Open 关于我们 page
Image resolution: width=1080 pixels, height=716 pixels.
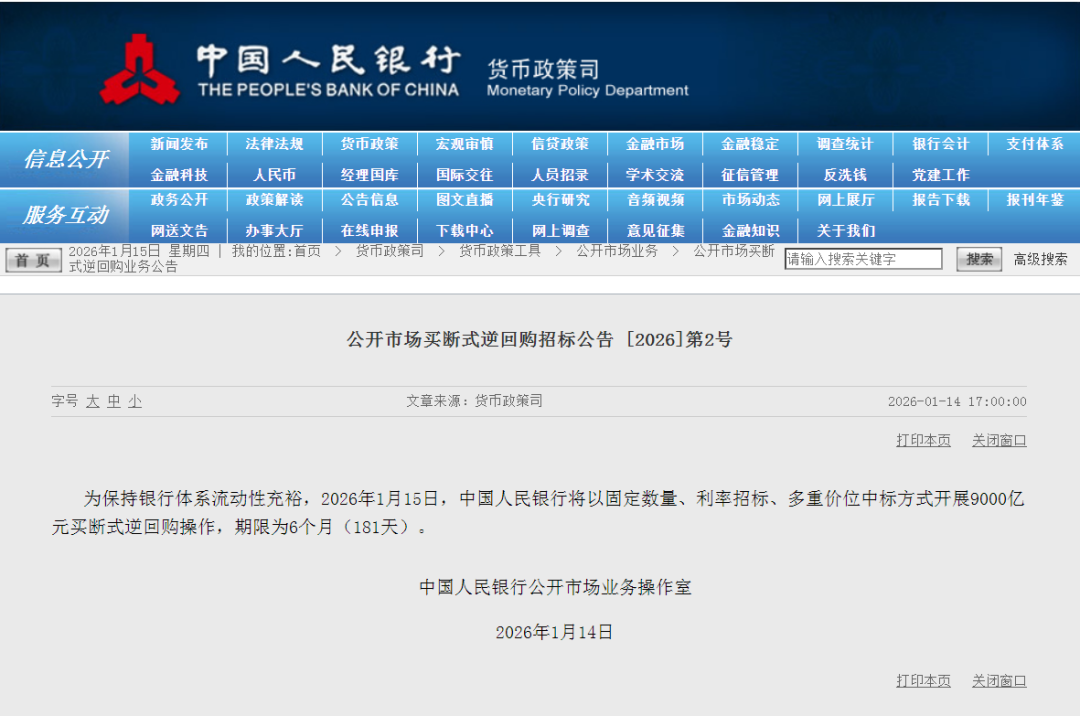(x=845, y=231)
